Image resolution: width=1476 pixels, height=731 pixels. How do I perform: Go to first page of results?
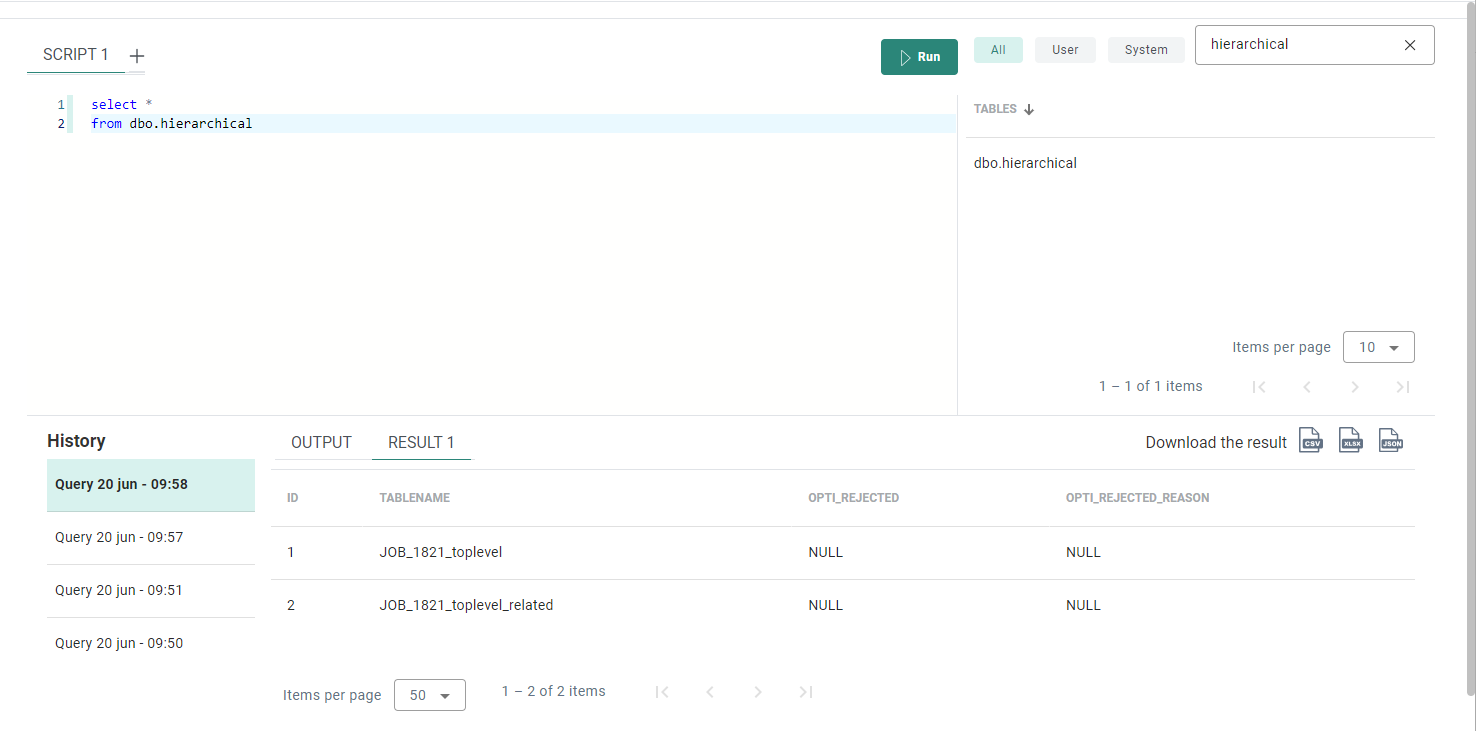click(x=662, y=692)
